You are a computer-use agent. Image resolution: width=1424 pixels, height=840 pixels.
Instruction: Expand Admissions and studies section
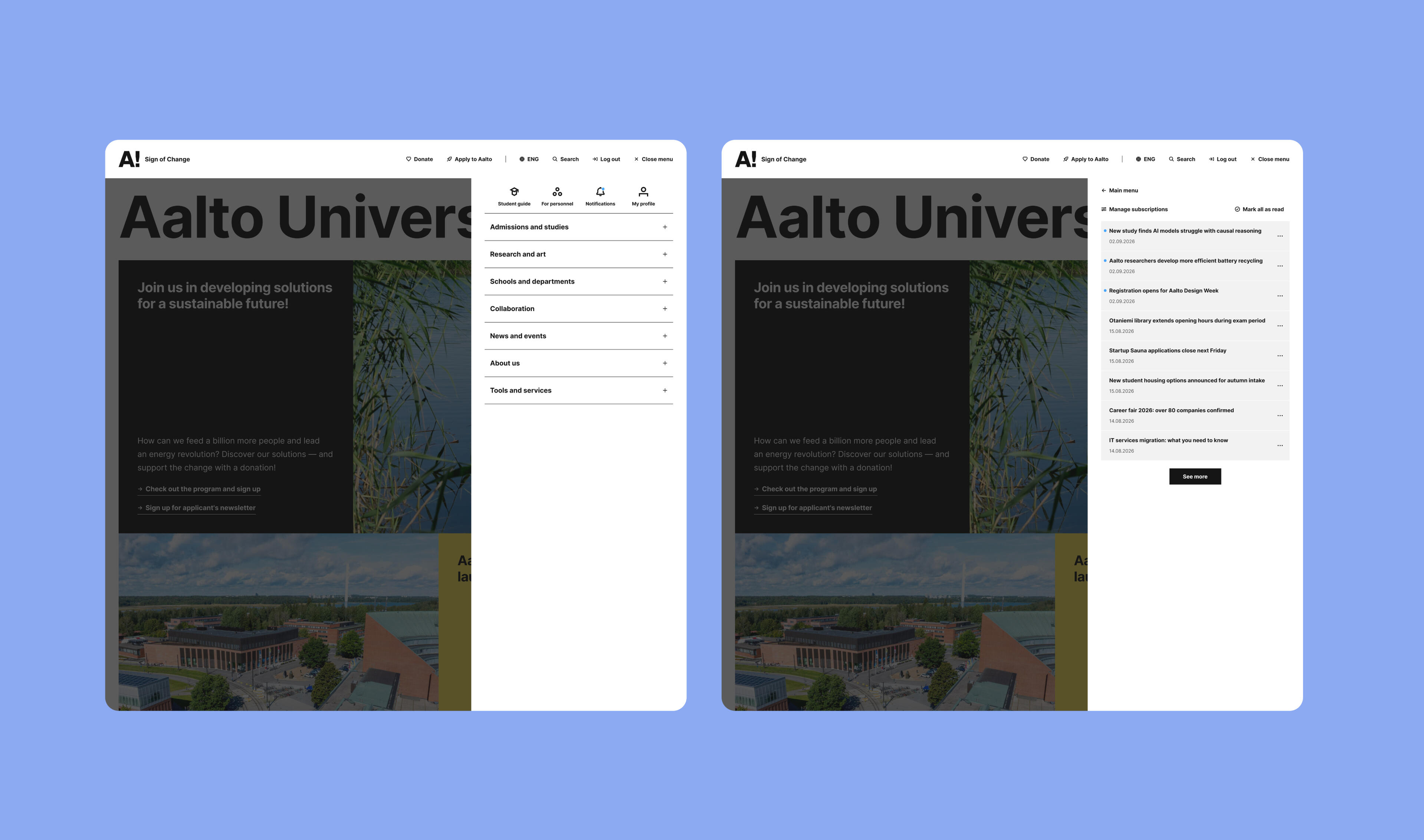click(x=579, y=227)
